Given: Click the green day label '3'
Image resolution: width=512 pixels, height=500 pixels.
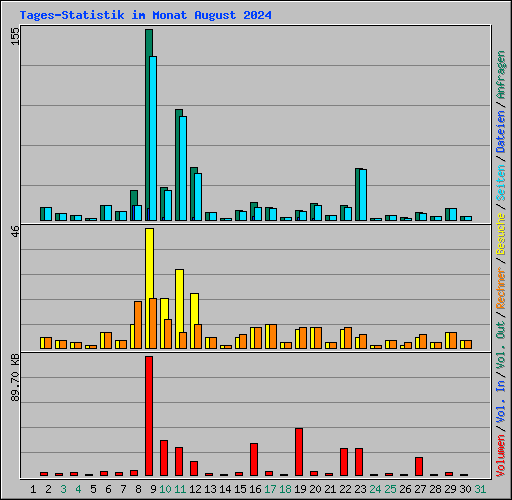Looking at the screenshot, I should pos(63,489).
